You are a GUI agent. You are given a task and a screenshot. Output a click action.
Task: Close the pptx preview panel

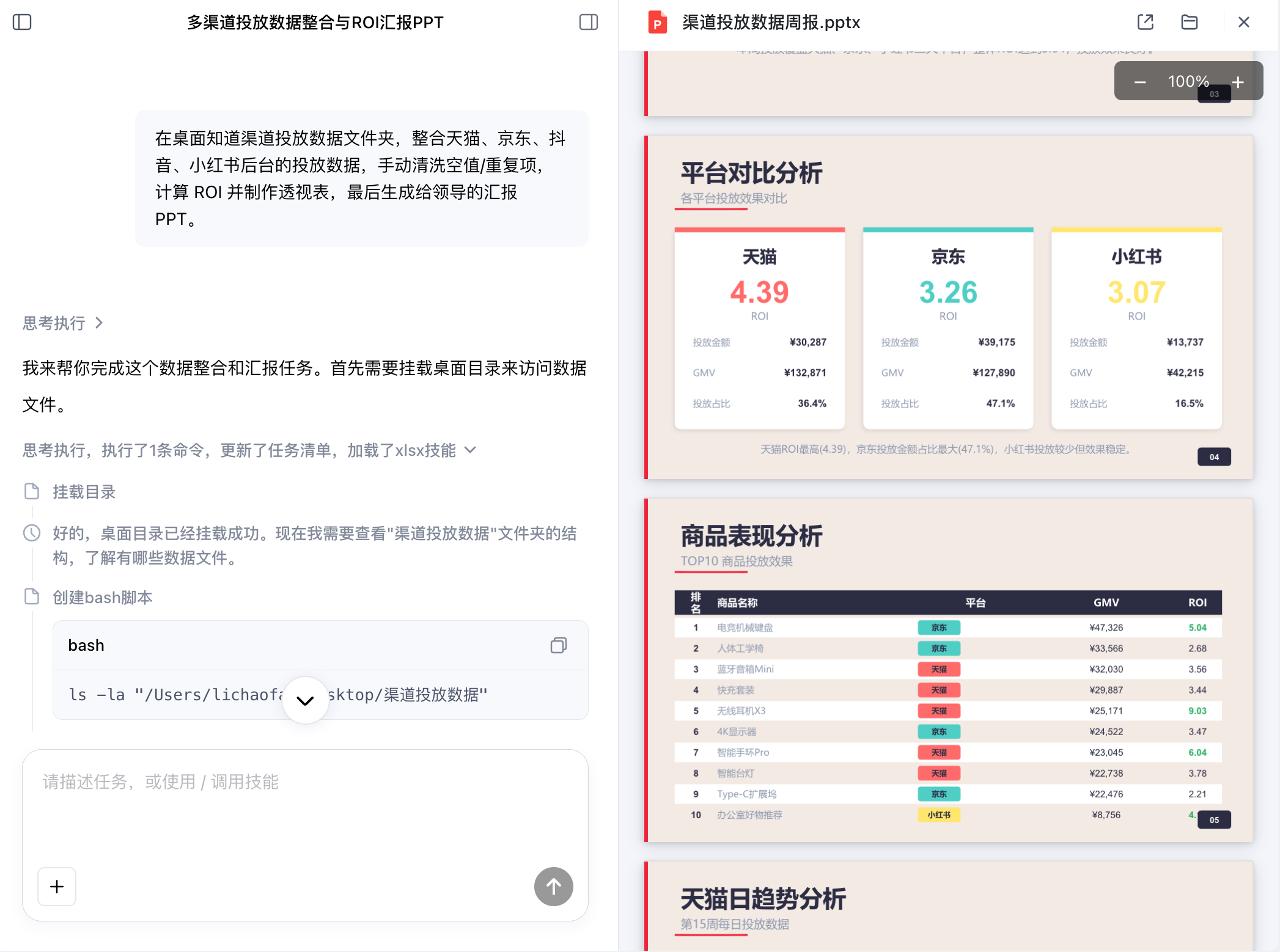tap(1243, 23)
